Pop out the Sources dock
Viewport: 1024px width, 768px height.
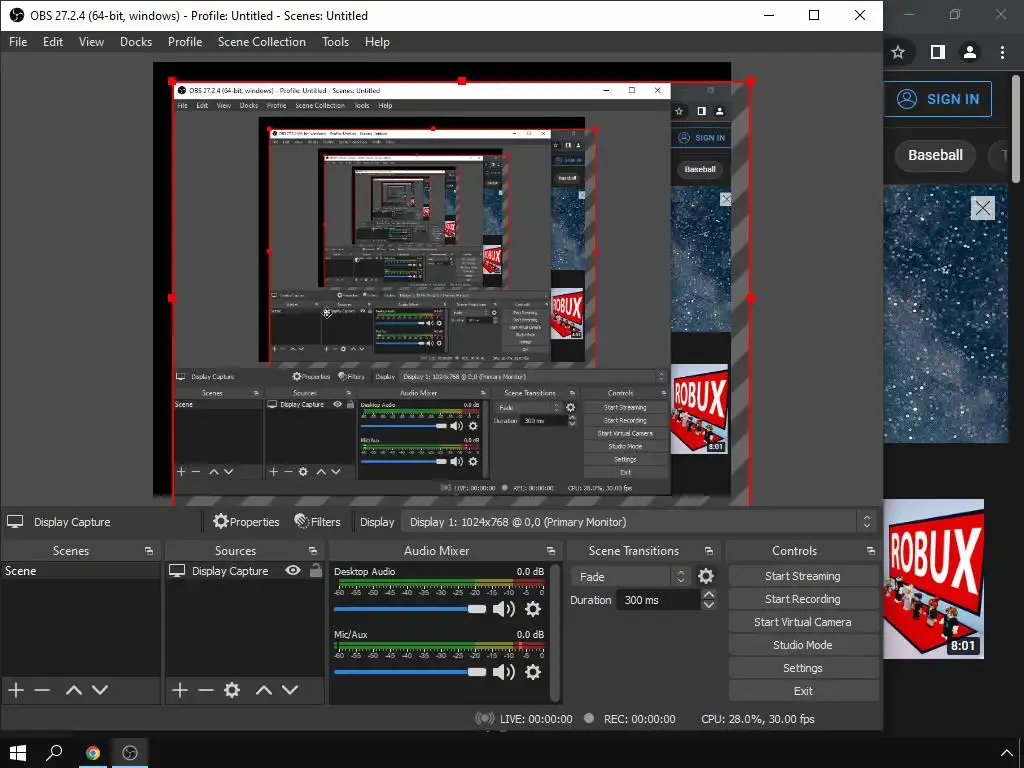tap(313, 551)
